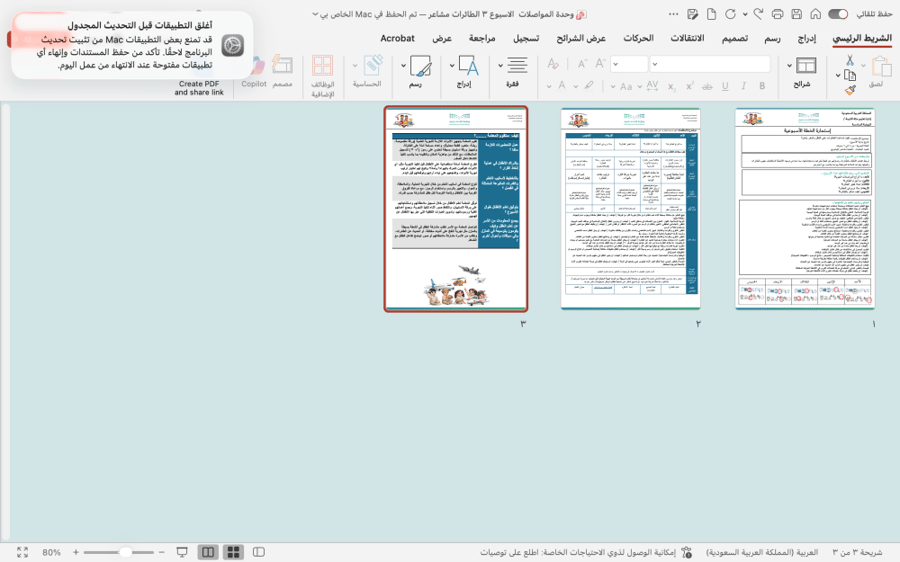Viewport: 900px width, 562px height.
Task: Toggle Strikethrough (ab) formatting
Action: [x=707, y=87]
